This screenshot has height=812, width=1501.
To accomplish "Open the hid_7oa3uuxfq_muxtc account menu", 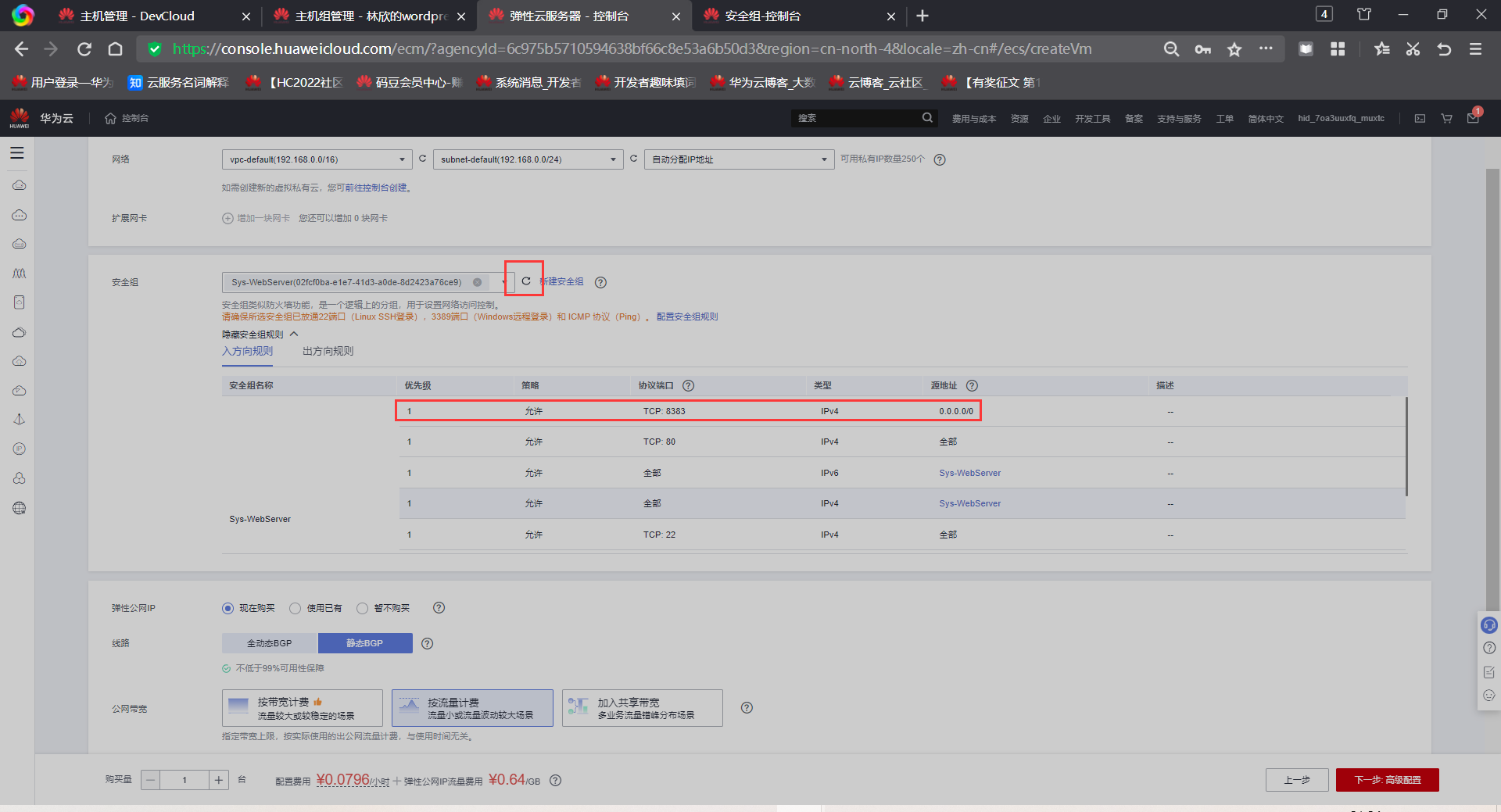I will coord(1341,119).
